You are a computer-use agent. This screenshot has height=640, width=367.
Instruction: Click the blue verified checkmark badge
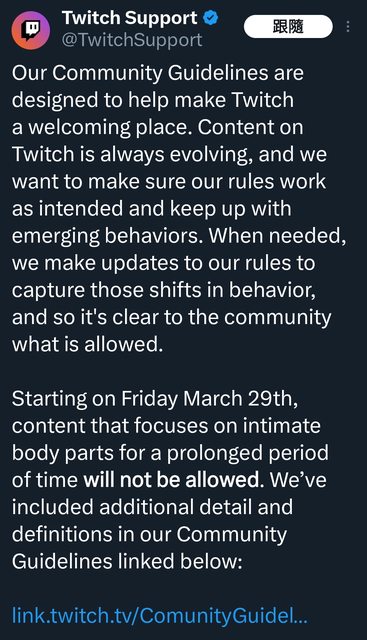[x=211, y=18]
